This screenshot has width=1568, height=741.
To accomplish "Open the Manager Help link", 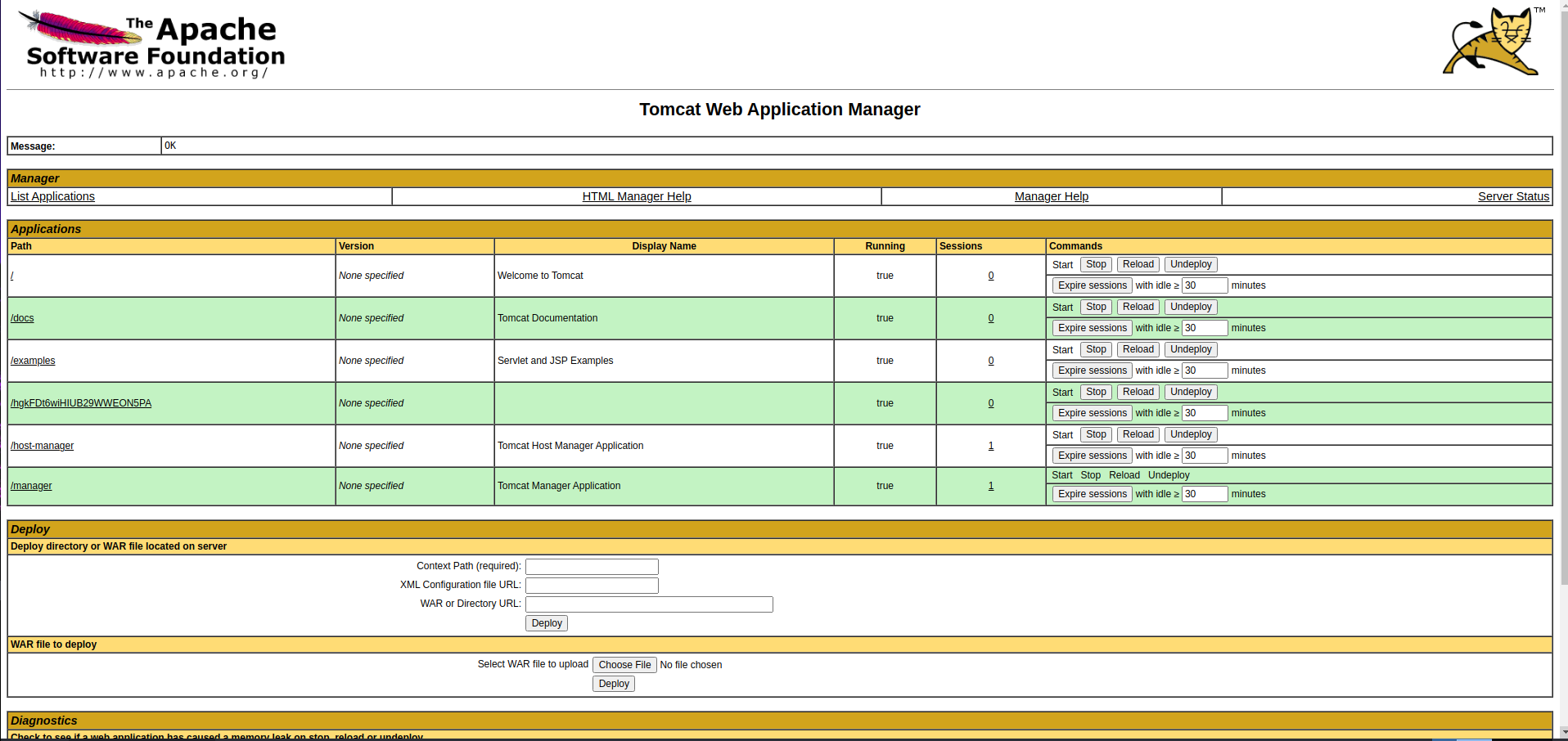I will click(x=1052, y=196).
